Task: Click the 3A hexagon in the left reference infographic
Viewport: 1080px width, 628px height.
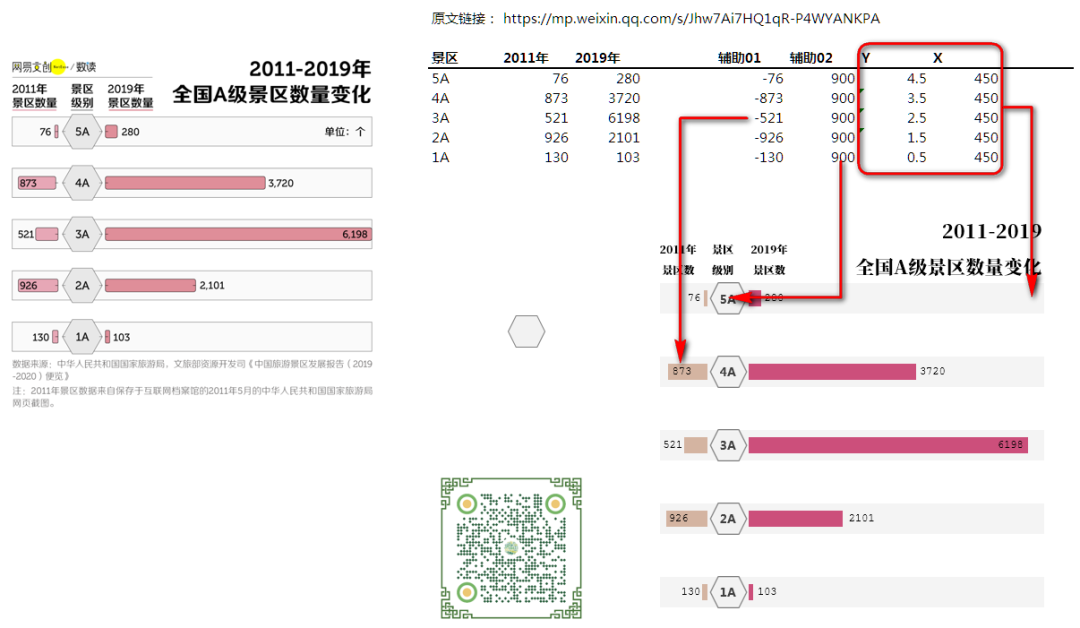Action: (x=82, y=234)
